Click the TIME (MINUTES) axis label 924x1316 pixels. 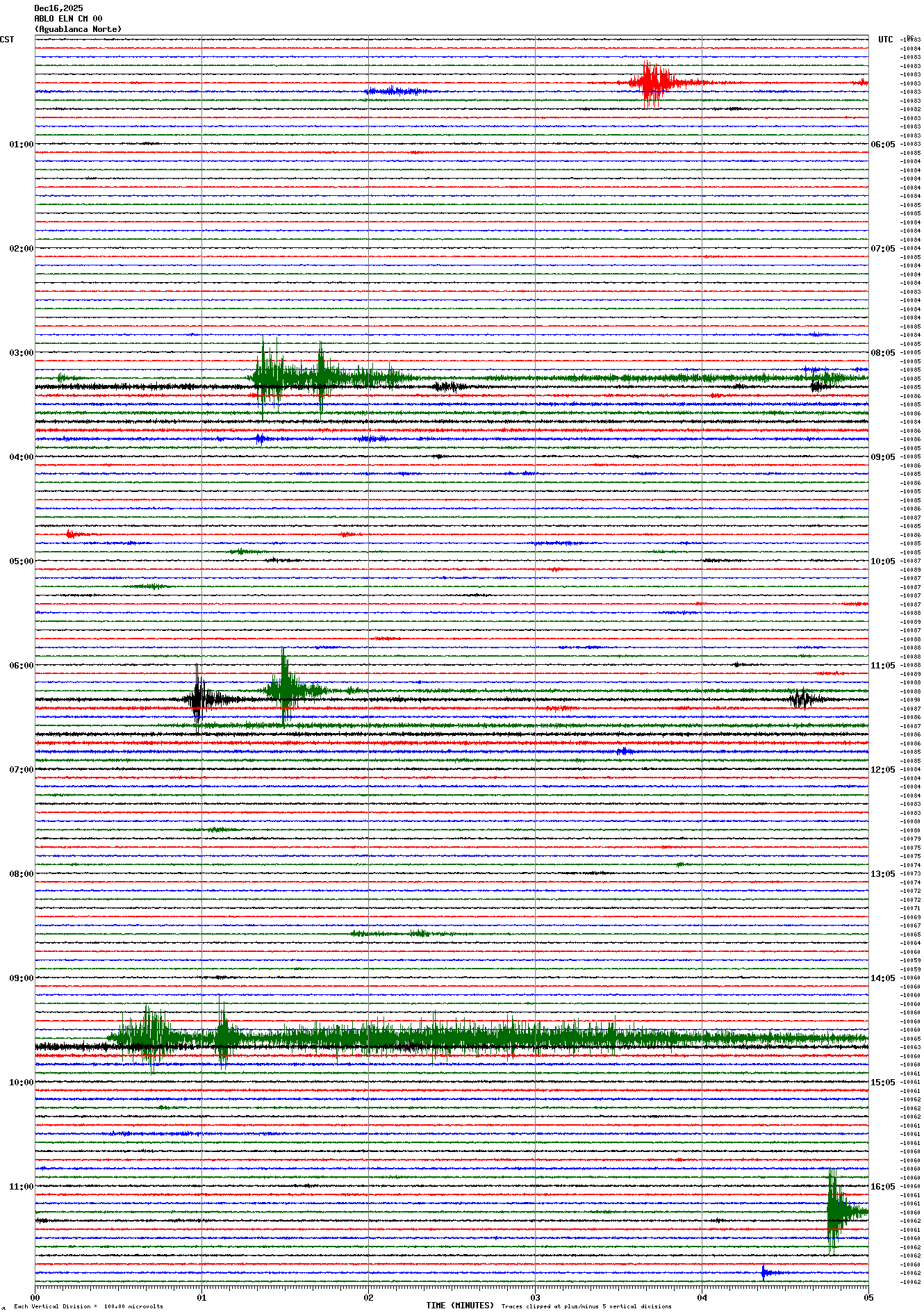tap(459, 1306)
